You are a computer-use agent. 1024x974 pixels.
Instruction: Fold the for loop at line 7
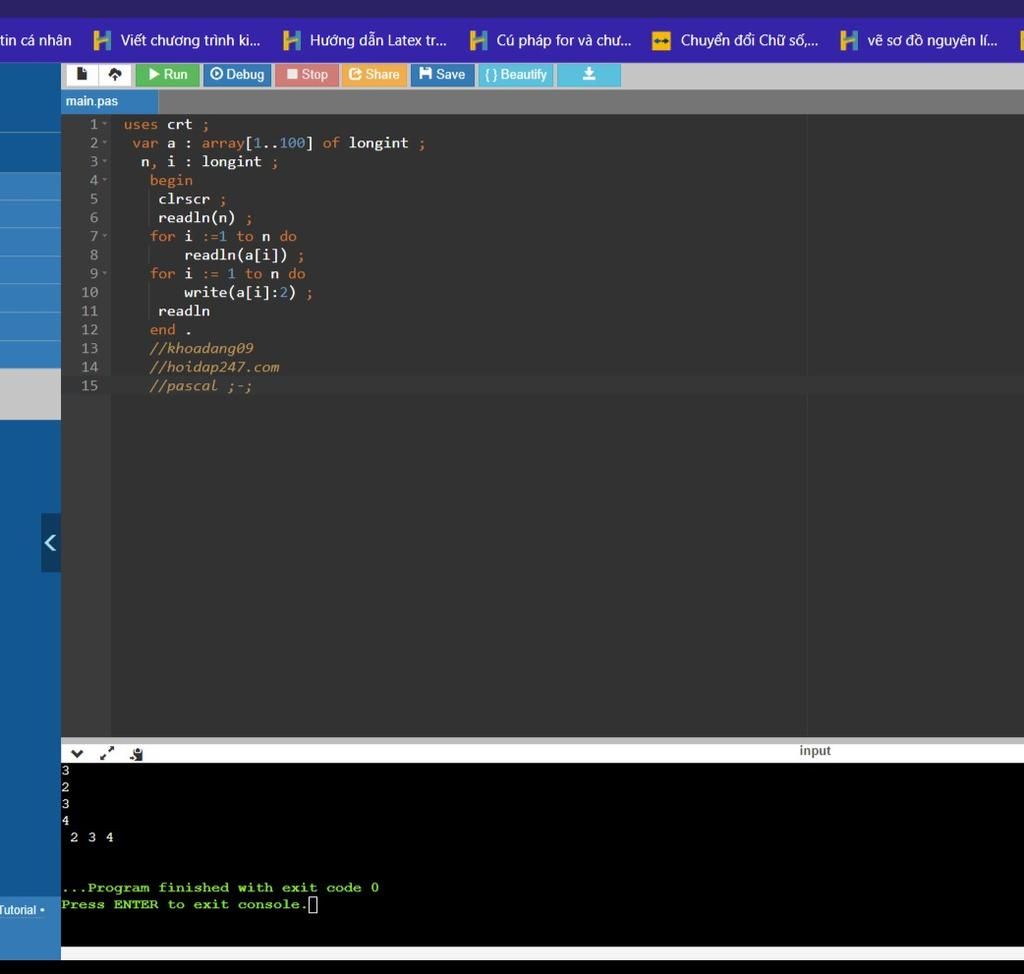pos(104,236)
